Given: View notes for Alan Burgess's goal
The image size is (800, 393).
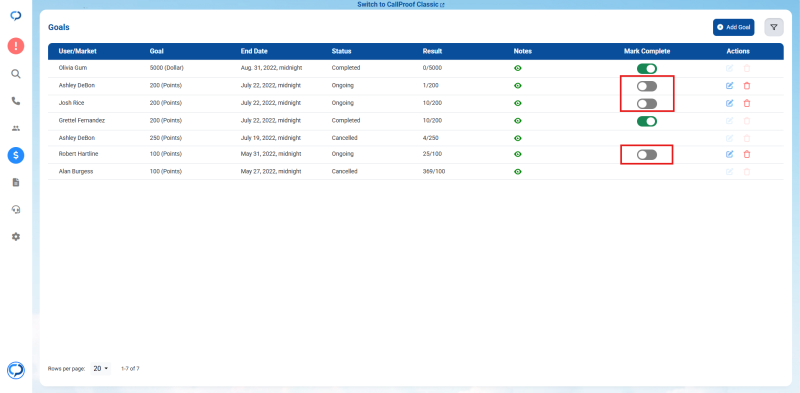Looking at the screenshot, I should [x=518, y=172].
